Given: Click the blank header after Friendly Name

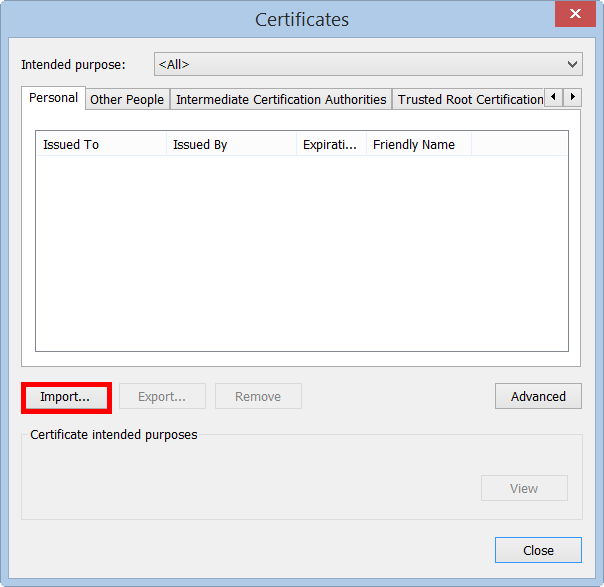Looking at the screenshot, I should coord(519,145).
